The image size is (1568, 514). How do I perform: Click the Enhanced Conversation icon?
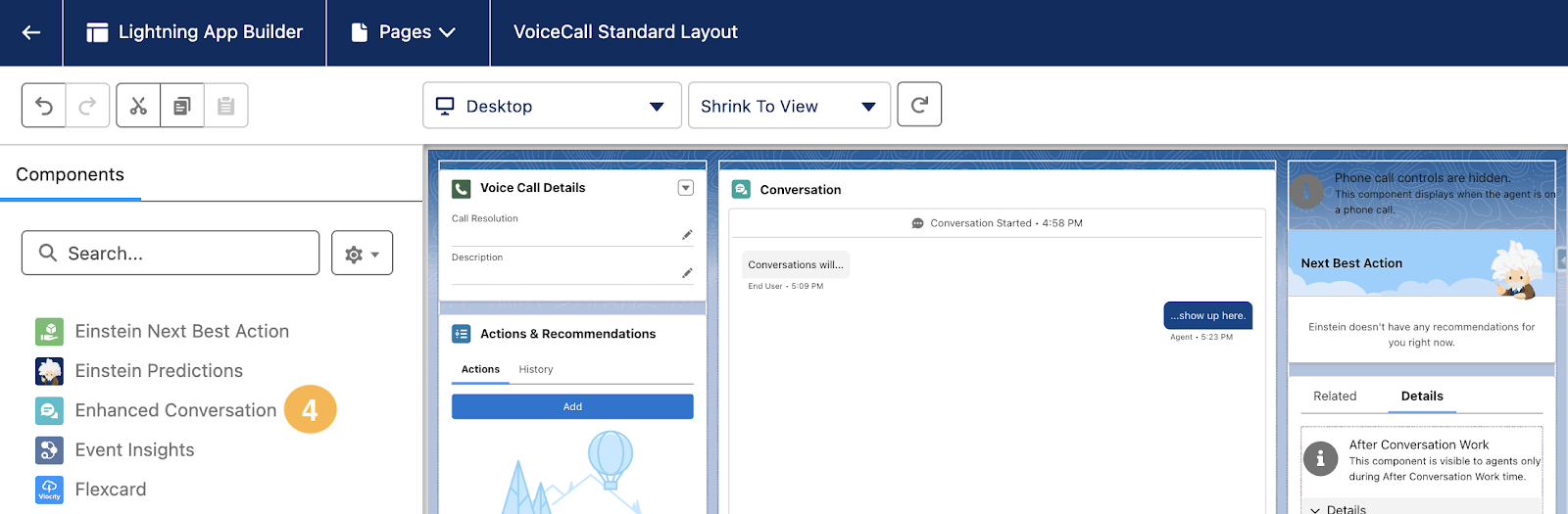tap(49, 410)
